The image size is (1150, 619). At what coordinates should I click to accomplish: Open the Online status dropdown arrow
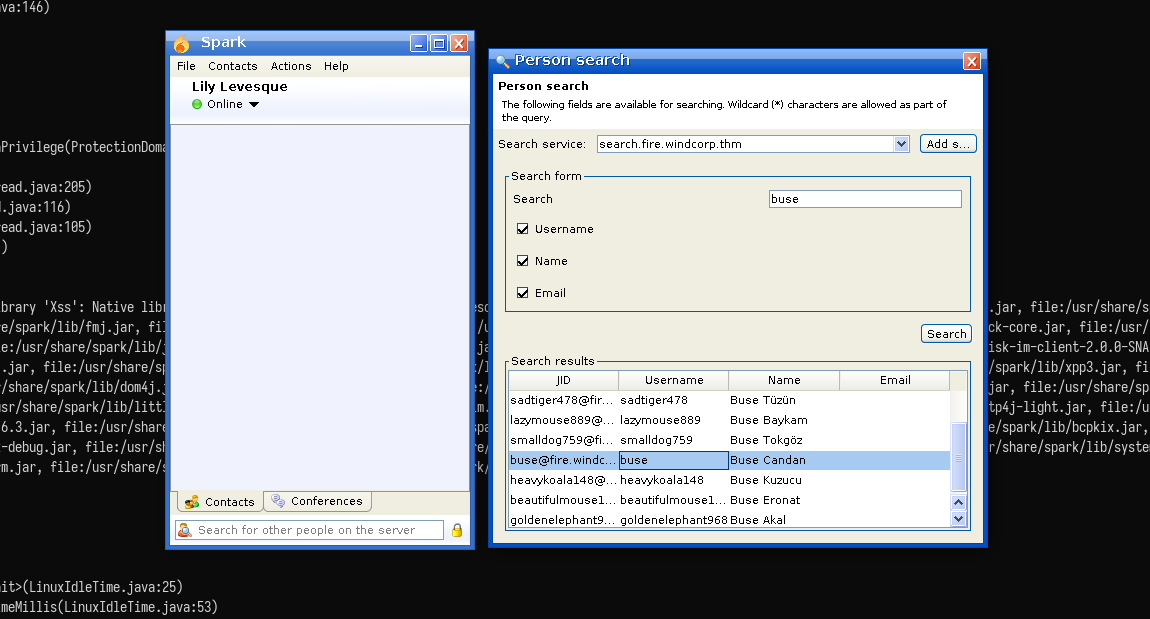tap(254, 104)
